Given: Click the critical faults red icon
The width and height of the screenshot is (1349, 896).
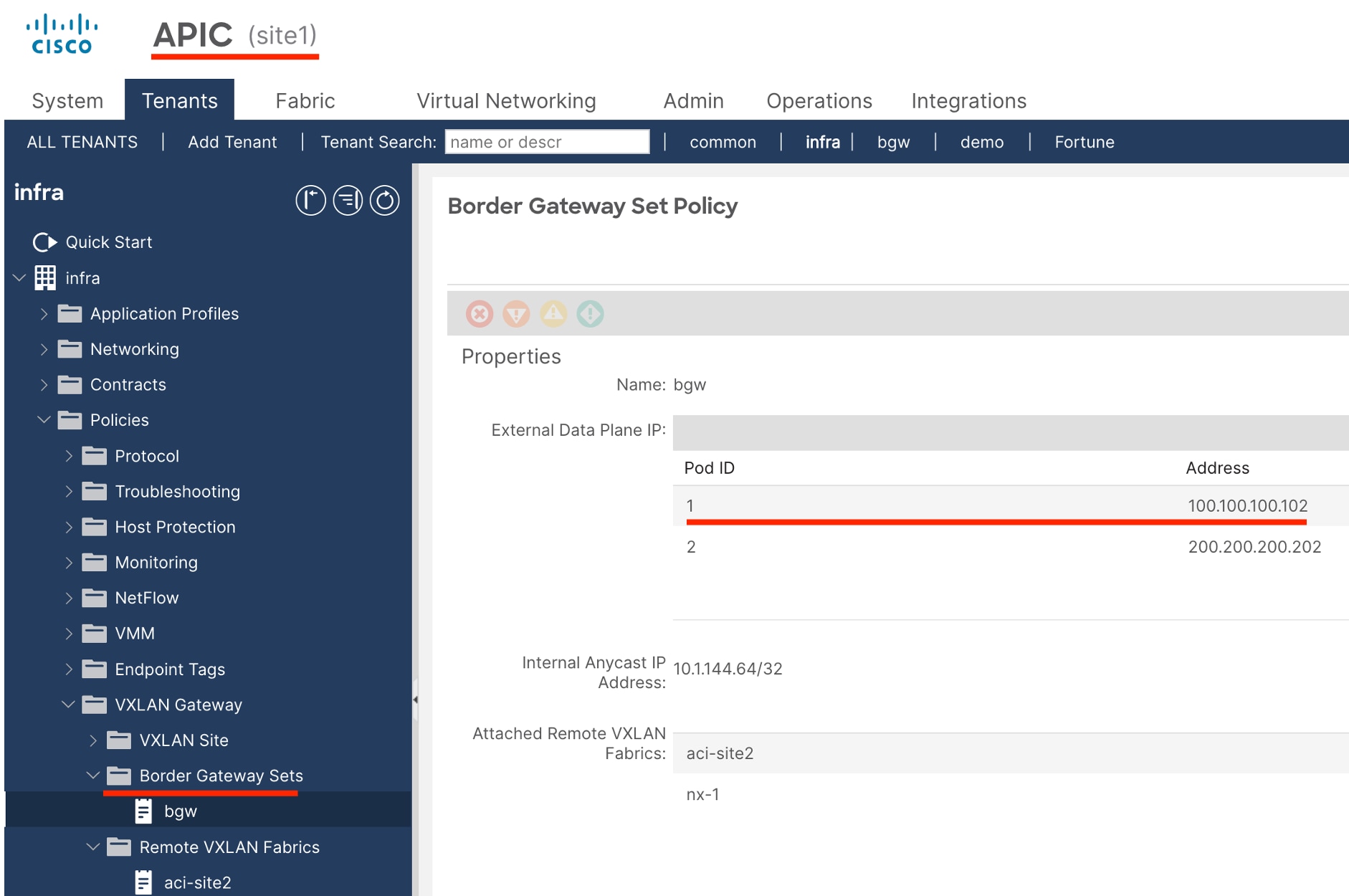Looking at the screenshot, I should pos(480,314).
